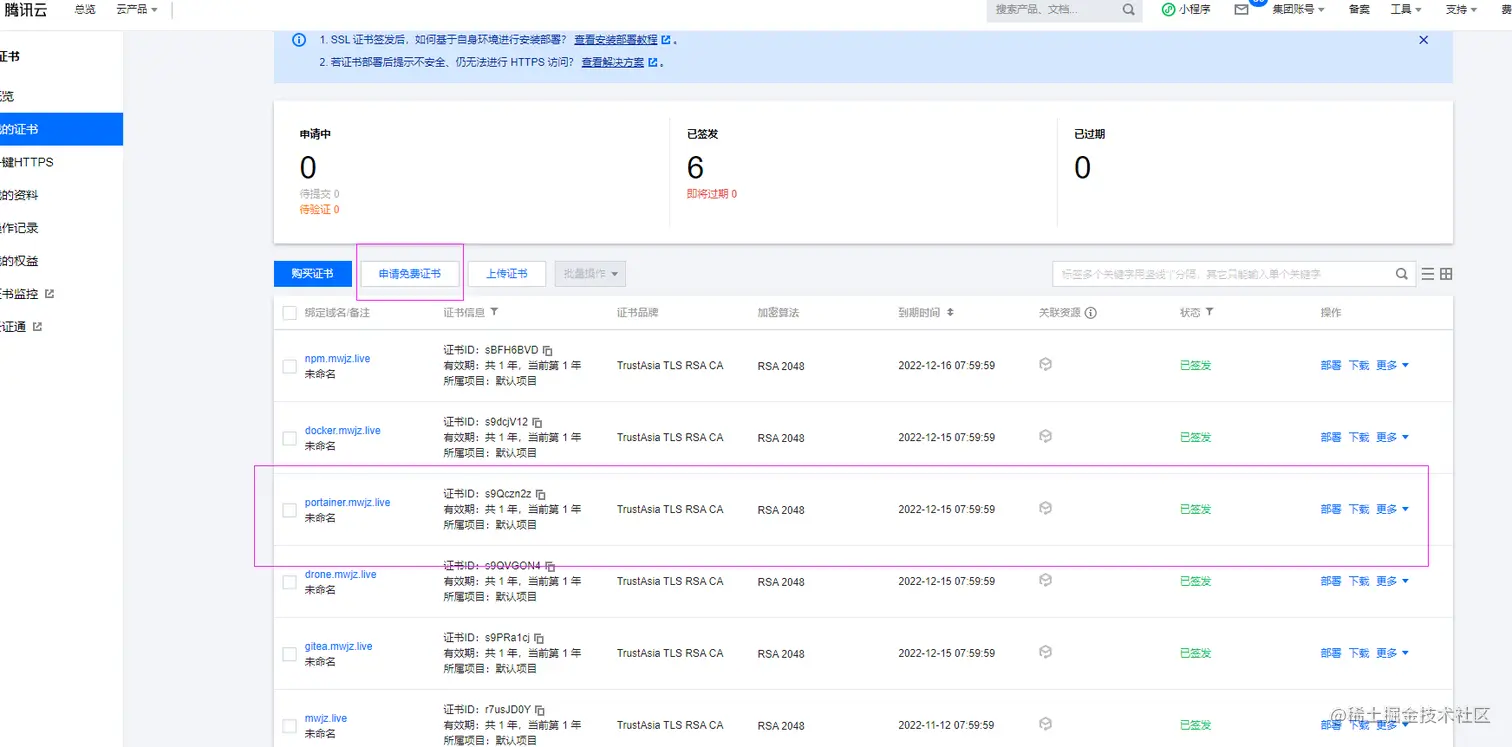The width and height of the screenshot is (1512, 747).
Task: Expand the 集团账号 dropdown
Action: 1298,9
